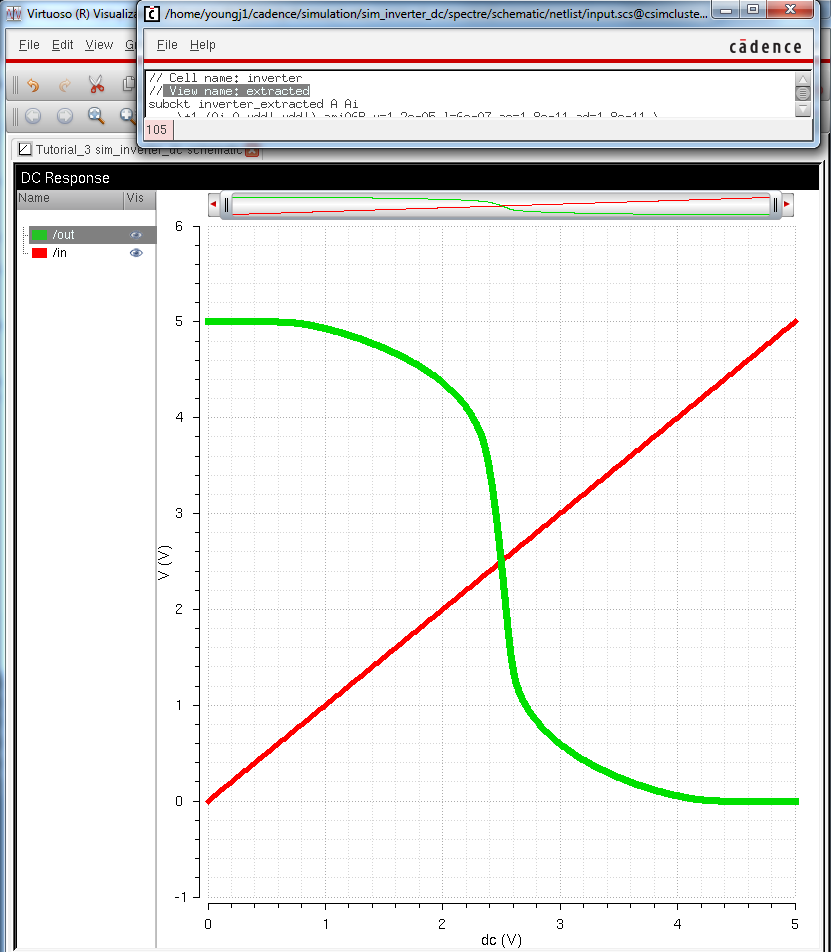Click highlighted 'View name: extracted' line
This screenshot has height=952, width=831.
pyautogui.click(x=237, y=91)
